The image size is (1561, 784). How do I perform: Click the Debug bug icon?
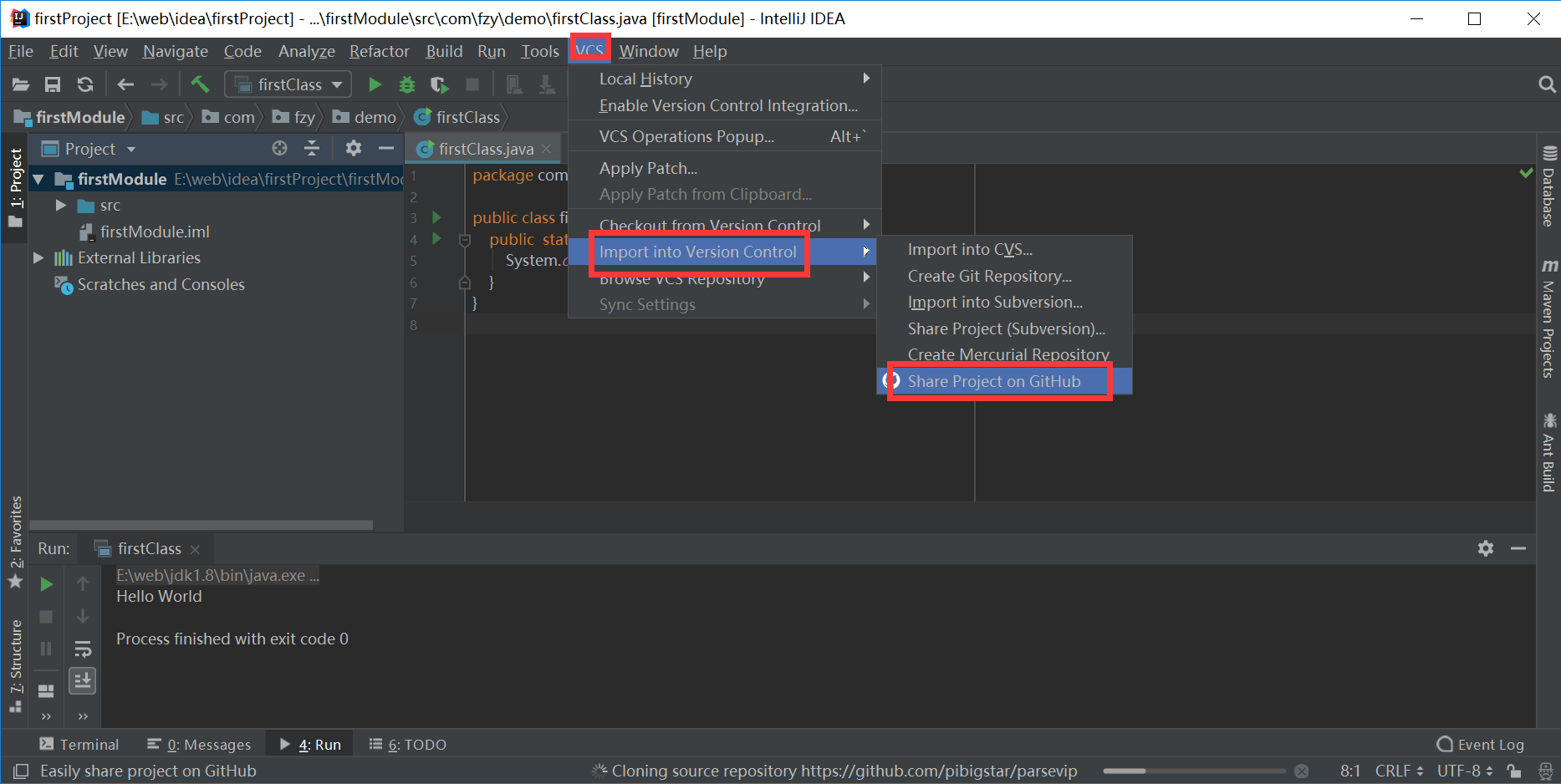407,84
